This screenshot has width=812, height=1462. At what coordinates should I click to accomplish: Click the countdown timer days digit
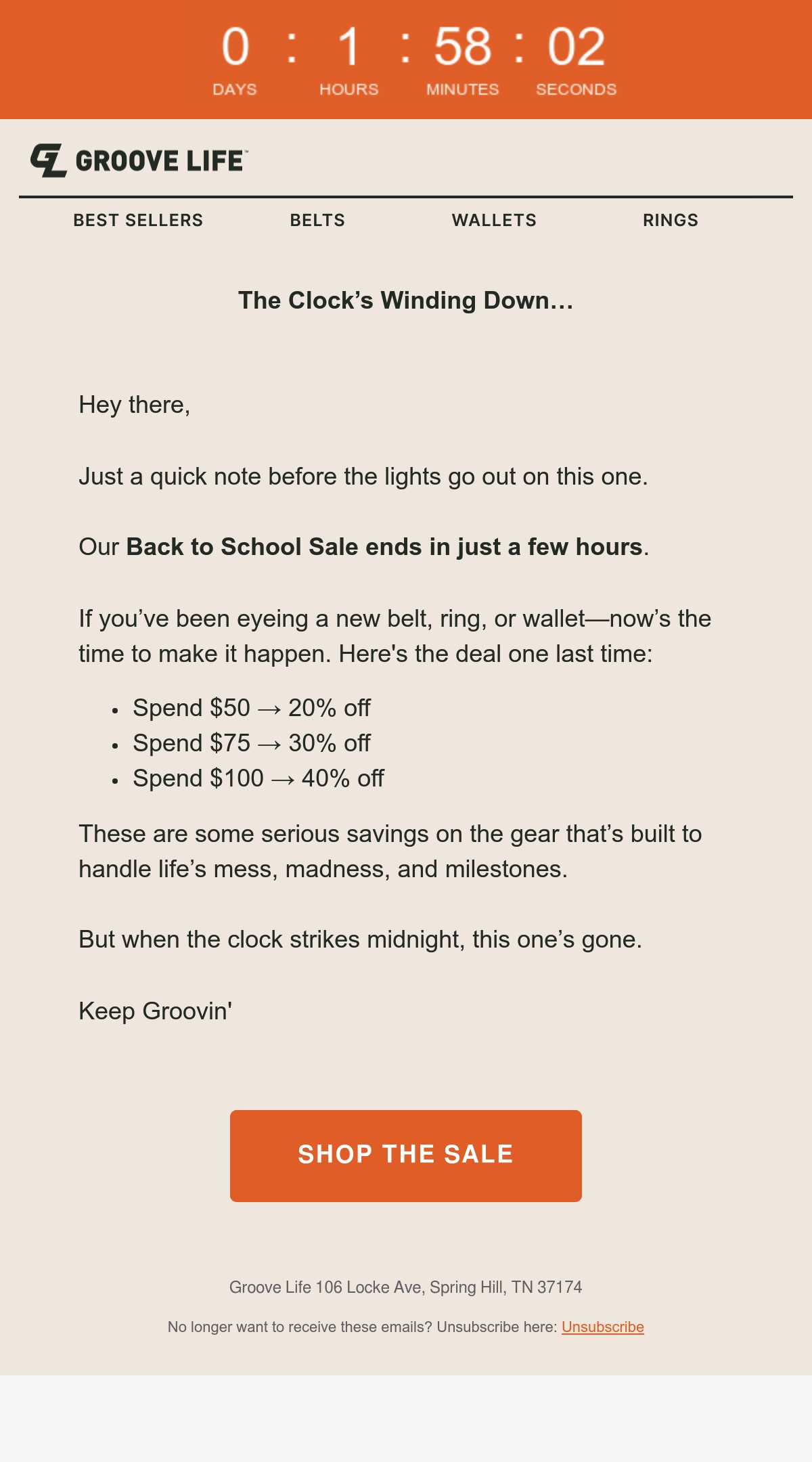[235, 47]
